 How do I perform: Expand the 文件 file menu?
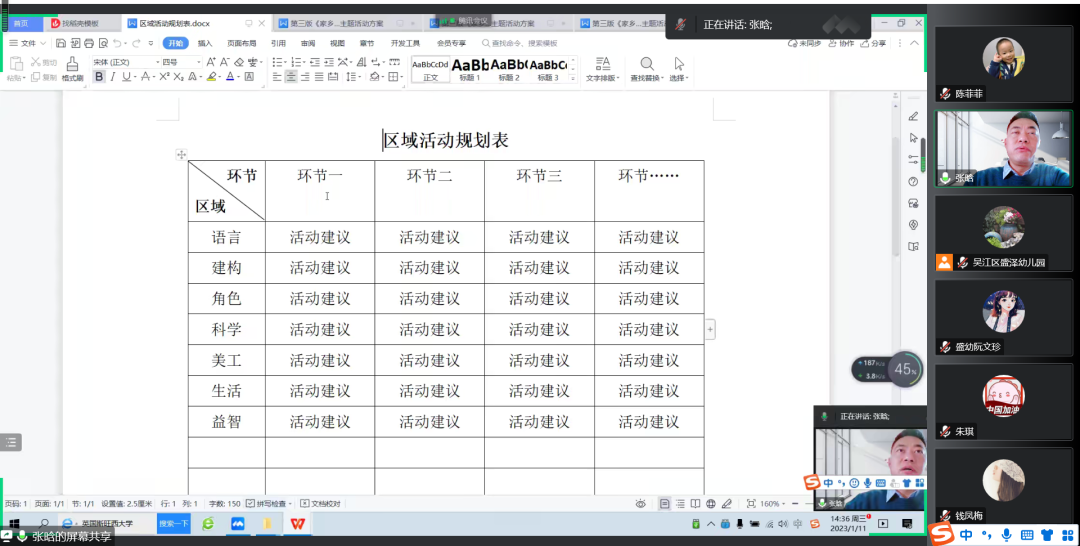(27, 43)
